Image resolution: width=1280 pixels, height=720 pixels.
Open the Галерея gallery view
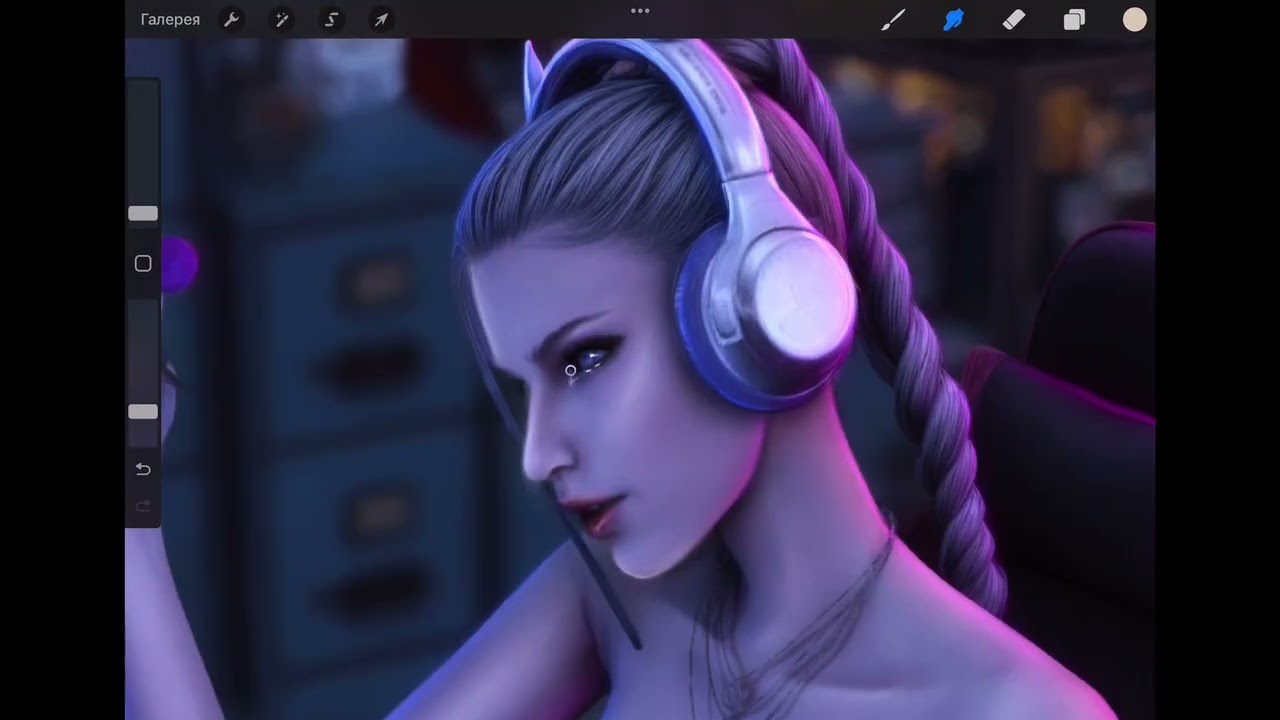pos(170,19)
